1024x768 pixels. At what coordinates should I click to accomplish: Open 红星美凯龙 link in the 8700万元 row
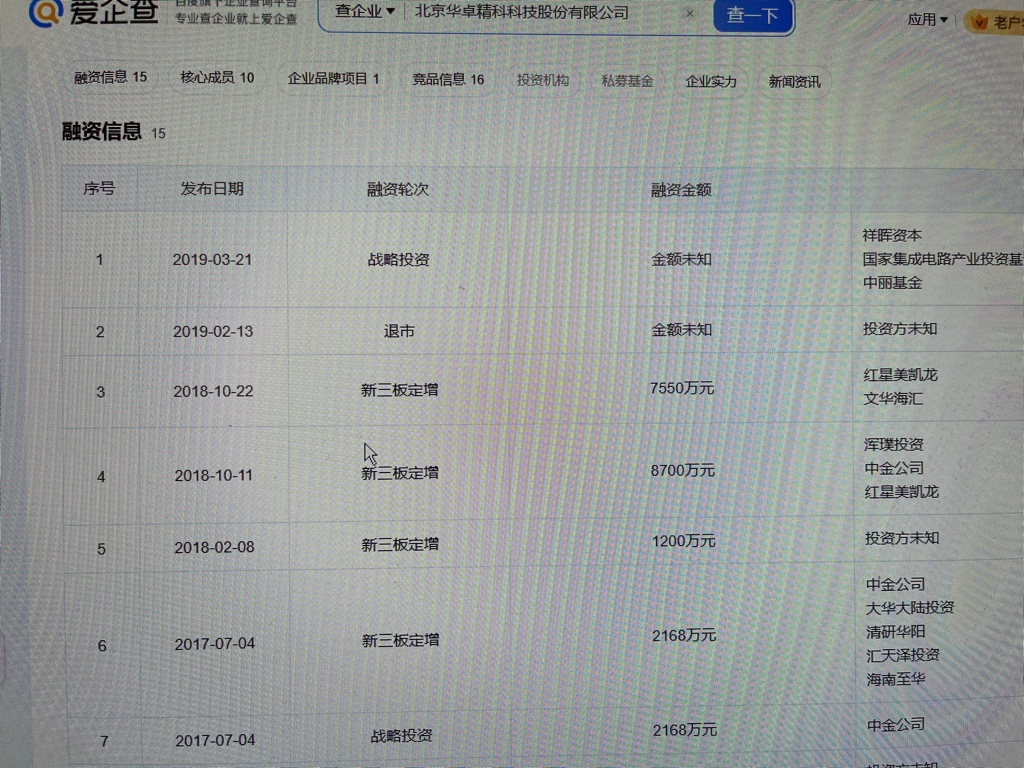coord(901,492)
